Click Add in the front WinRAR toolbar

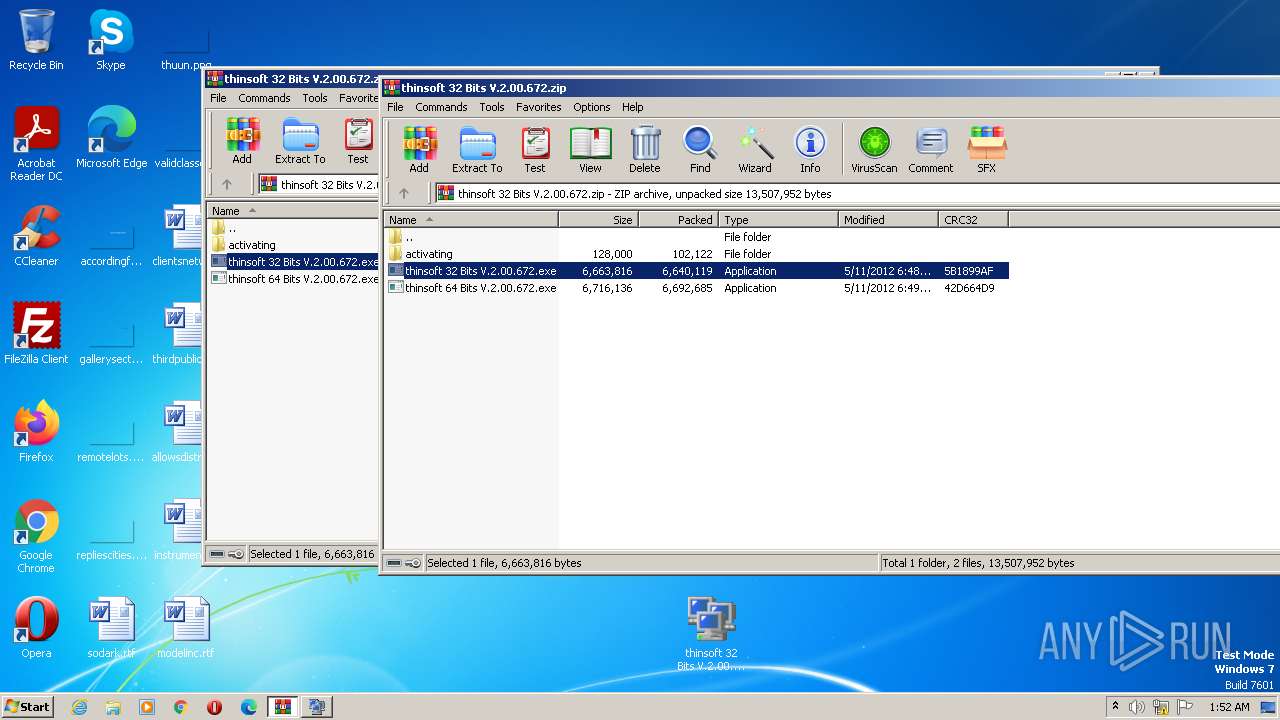coord(419,150)
